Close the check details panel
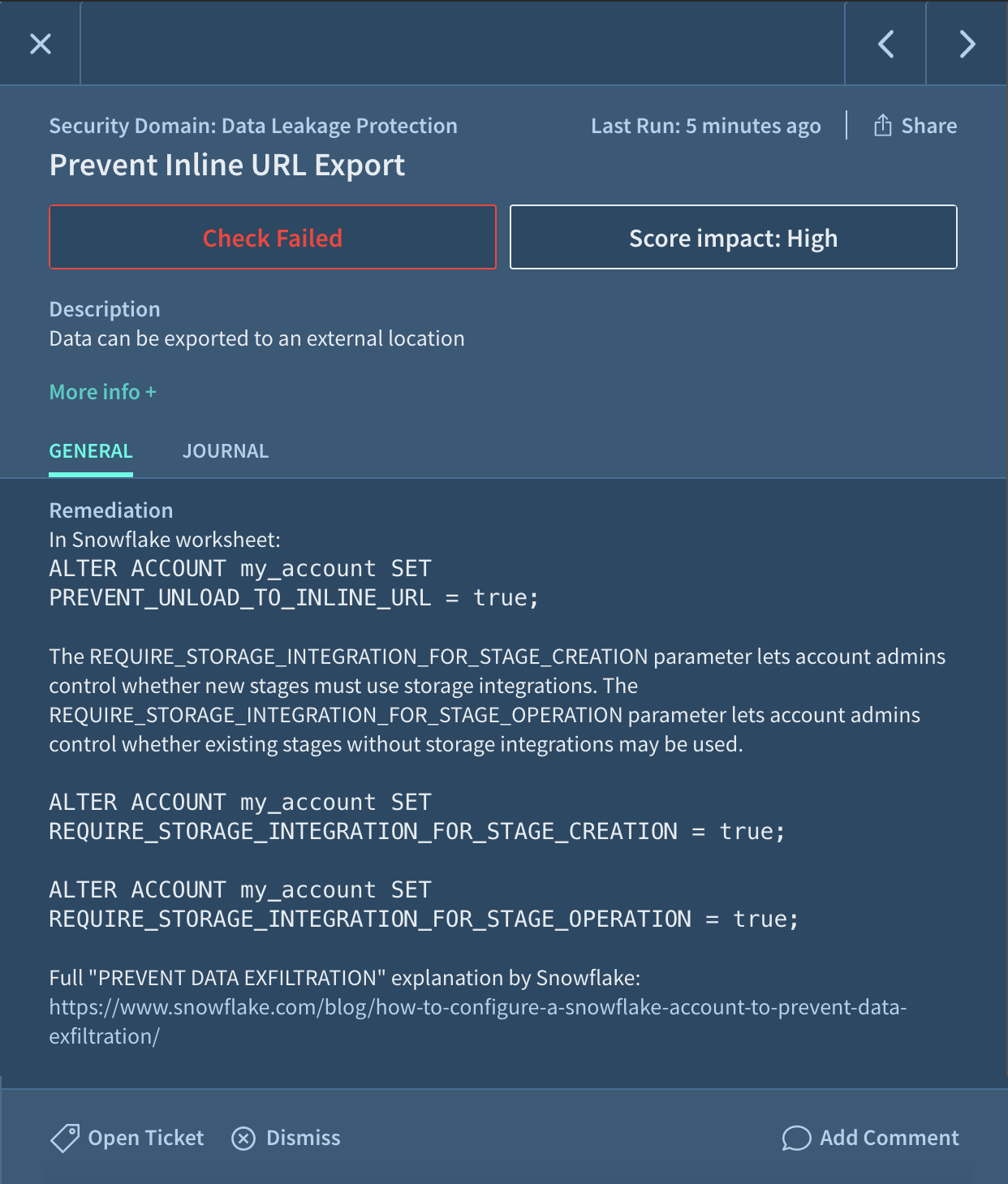 41,44
